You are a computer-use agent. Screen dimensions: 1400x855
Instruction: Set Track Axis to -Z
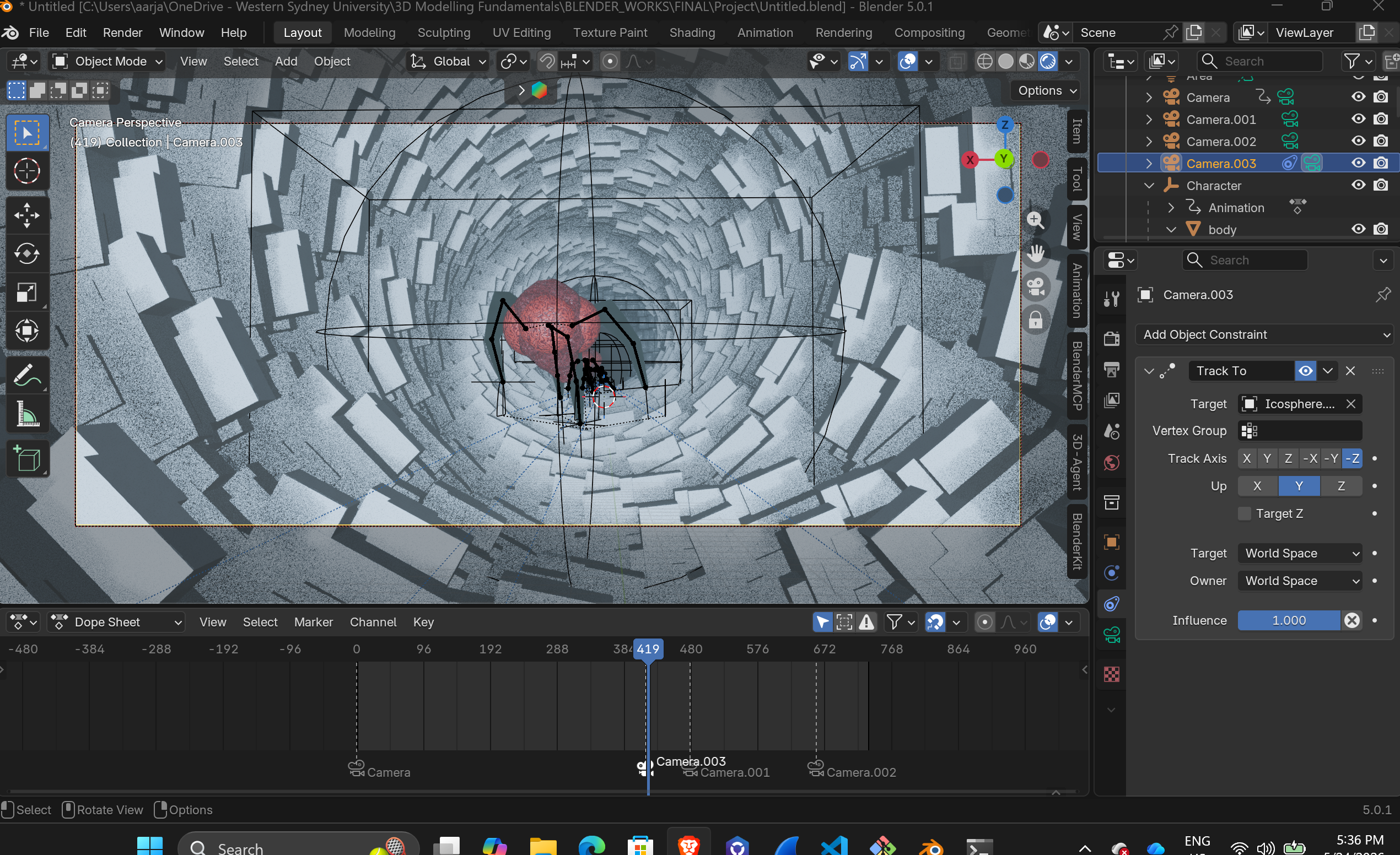1352,458
